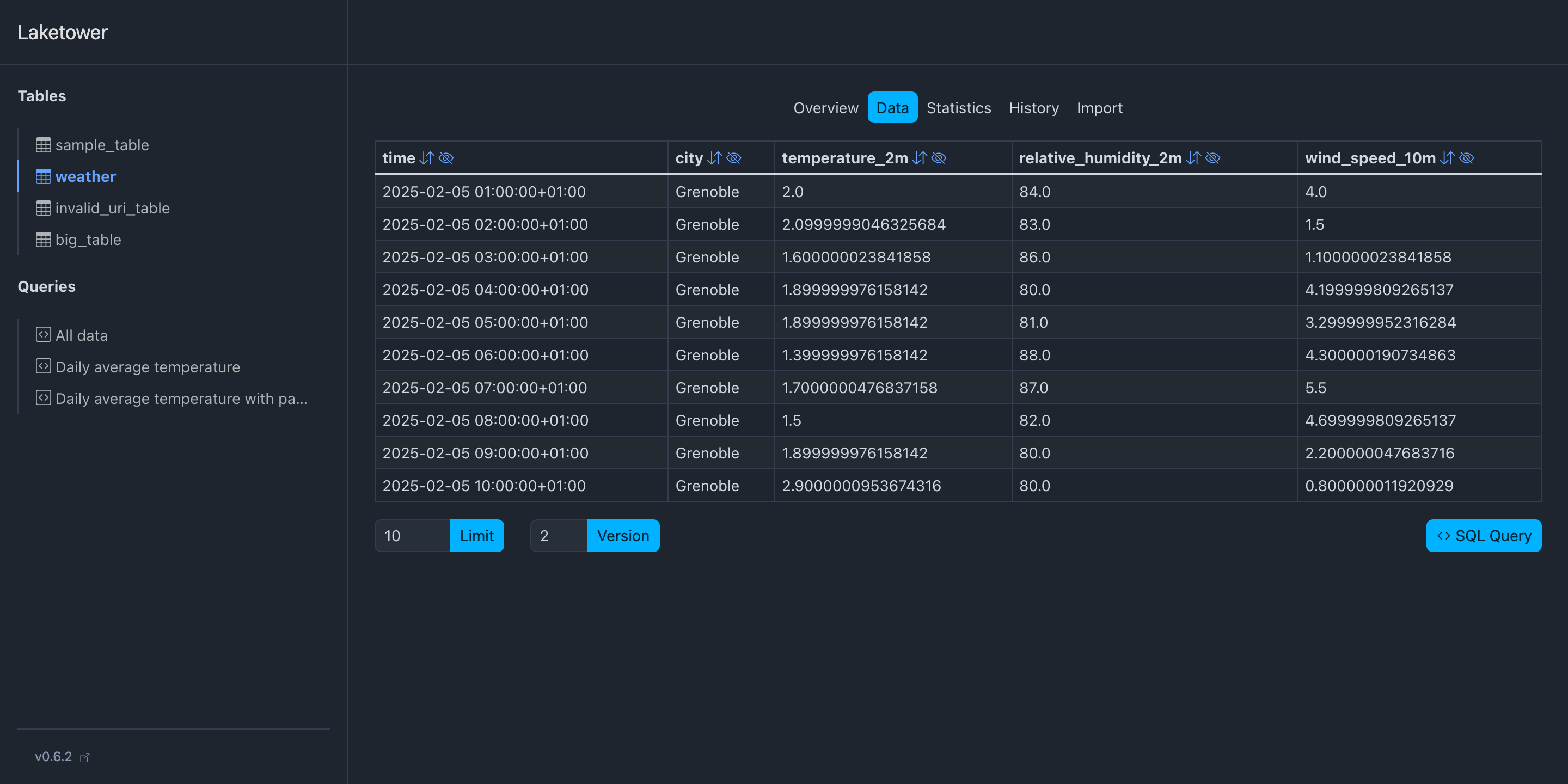Click the big_table table icon
Image resolution: width=1568 pixels, height=784 pixels.
tap(43, 240)
